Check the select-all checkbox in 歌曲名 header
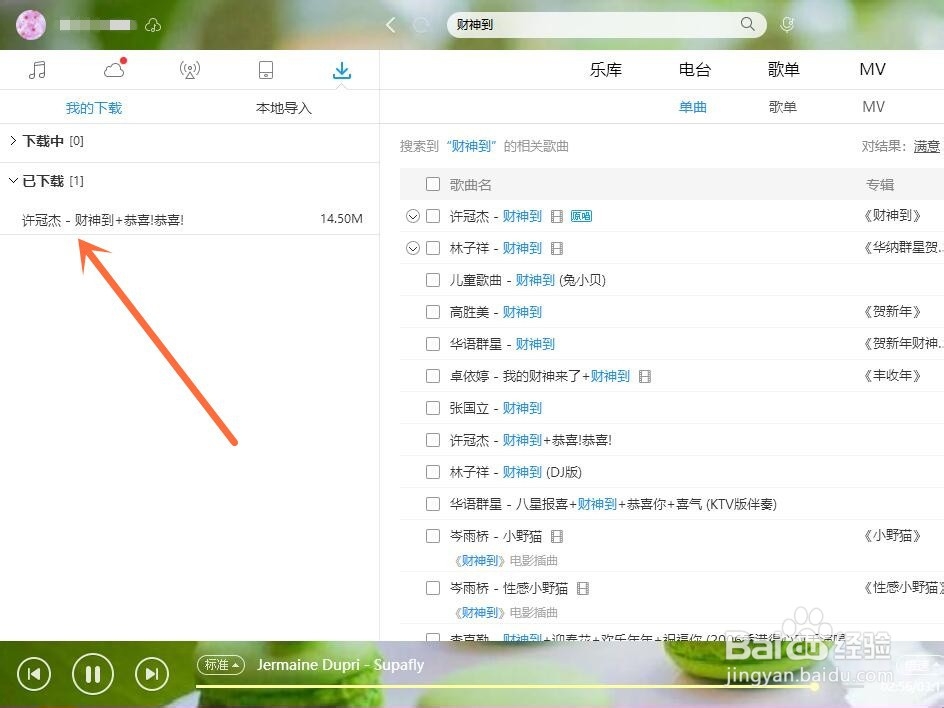This screenshot has width=944, height=708. pyautogui.click(x=432, y=184)
